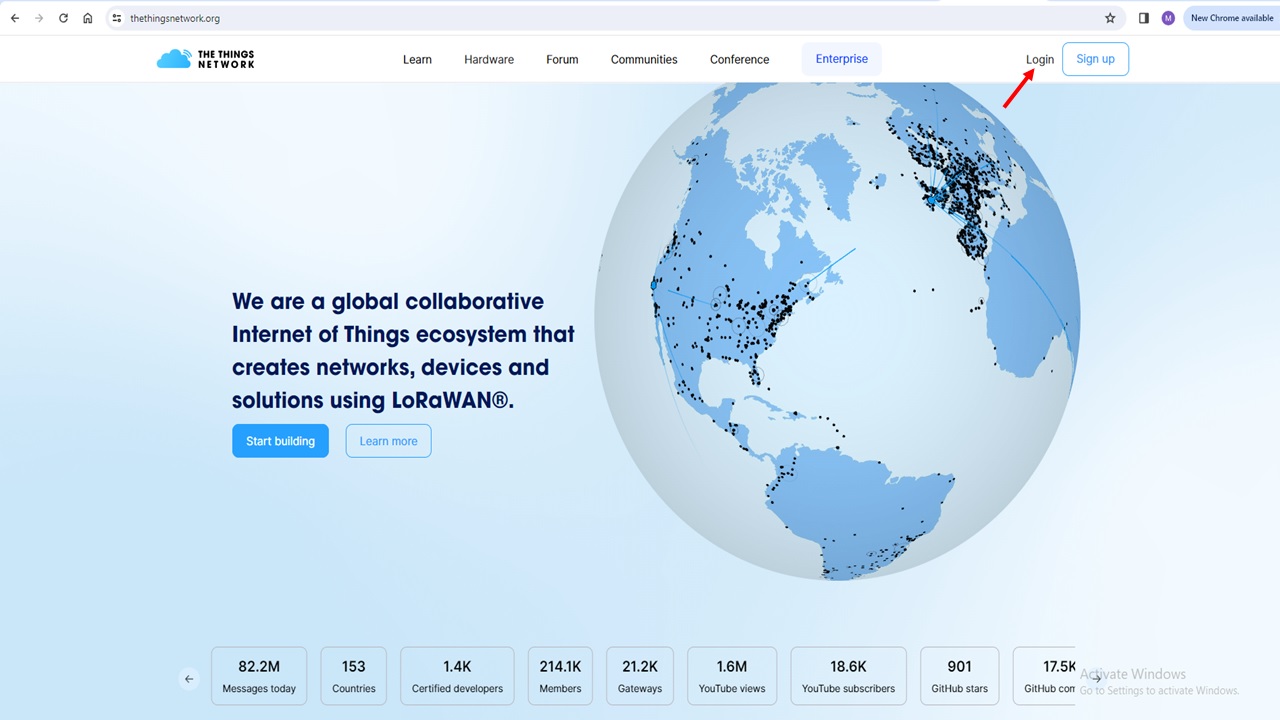The width and height of the screenshot is (1280, 720).
Task: Bookmark this page with the star icon
Action: click(x=1110, y=18)
